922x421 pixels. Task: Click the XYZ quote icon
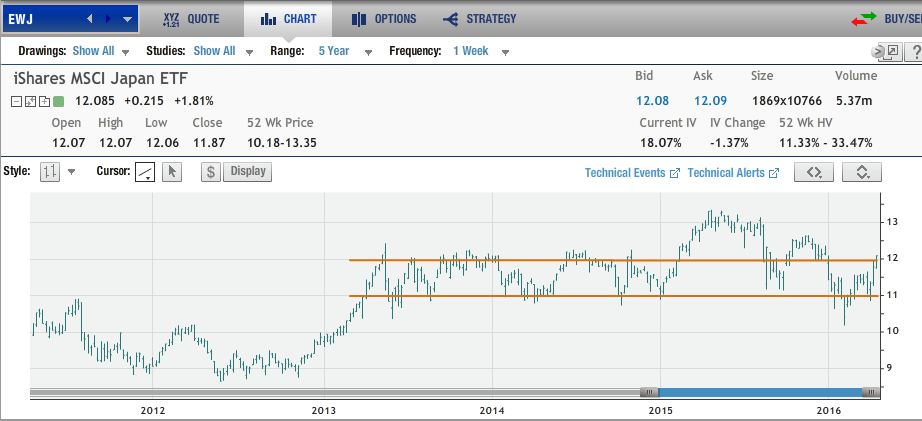(x=171, y=19)
